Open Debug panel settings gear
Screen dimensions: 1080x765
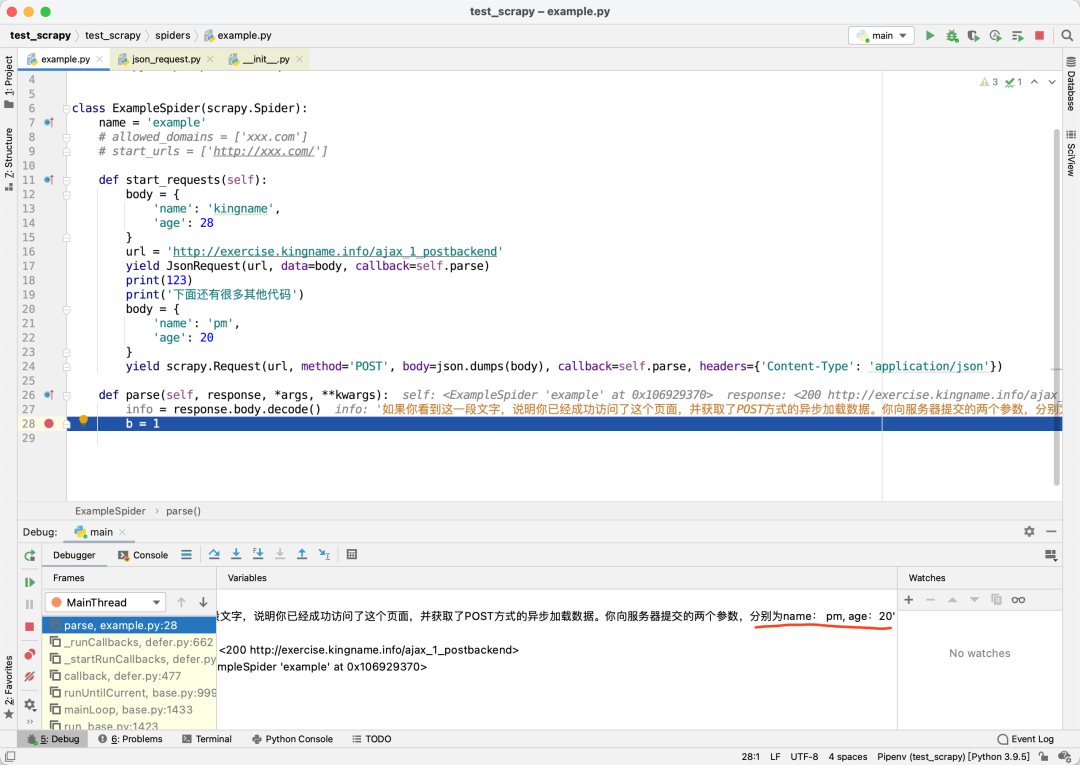pyautogui.click(x=1029, y=532)
